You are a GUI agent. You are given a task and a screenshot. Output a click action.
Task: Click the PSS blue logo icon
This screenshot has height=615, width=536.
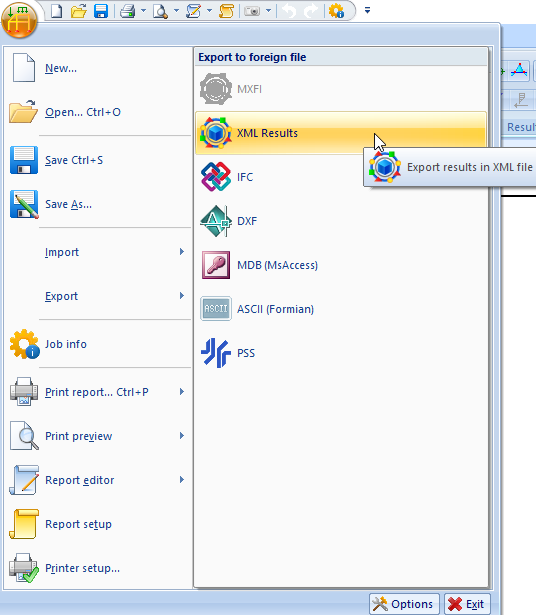216,353
